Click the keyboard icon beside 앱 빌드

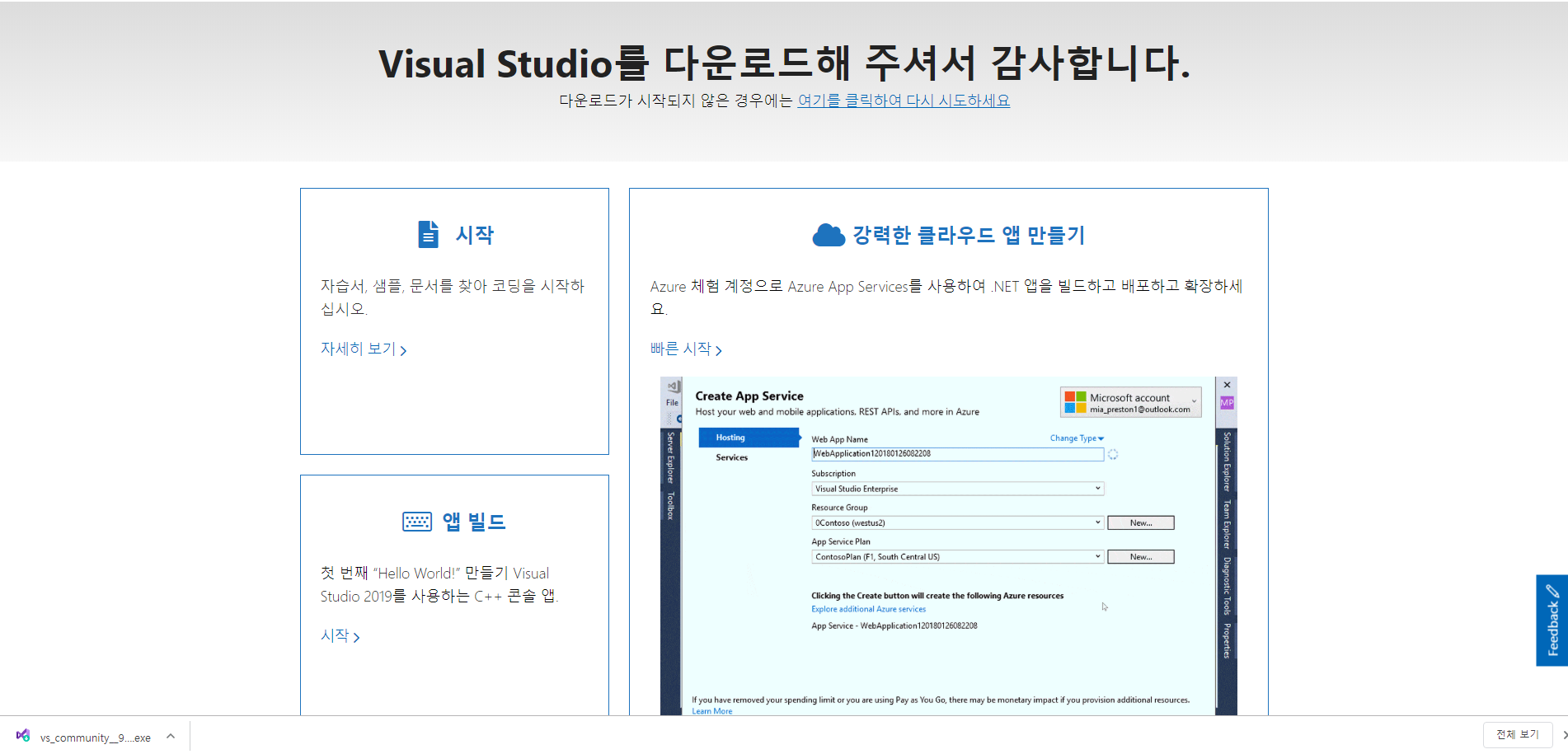tap(417, 522)
